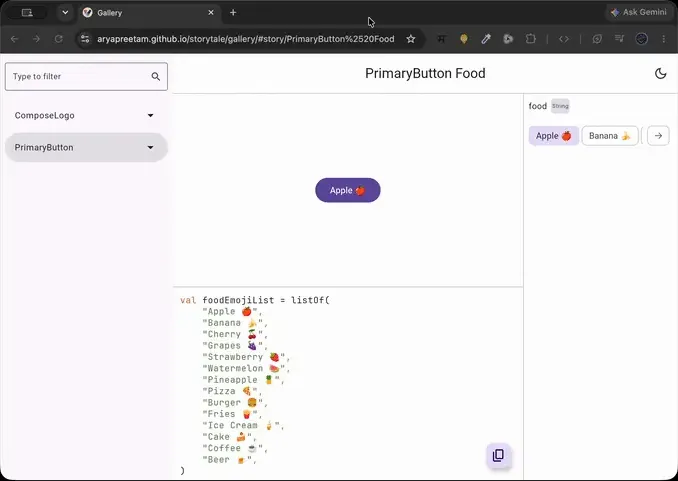Reload the Gallery page
The width and height of the screenshot is (678, 481).
[58, 39]
